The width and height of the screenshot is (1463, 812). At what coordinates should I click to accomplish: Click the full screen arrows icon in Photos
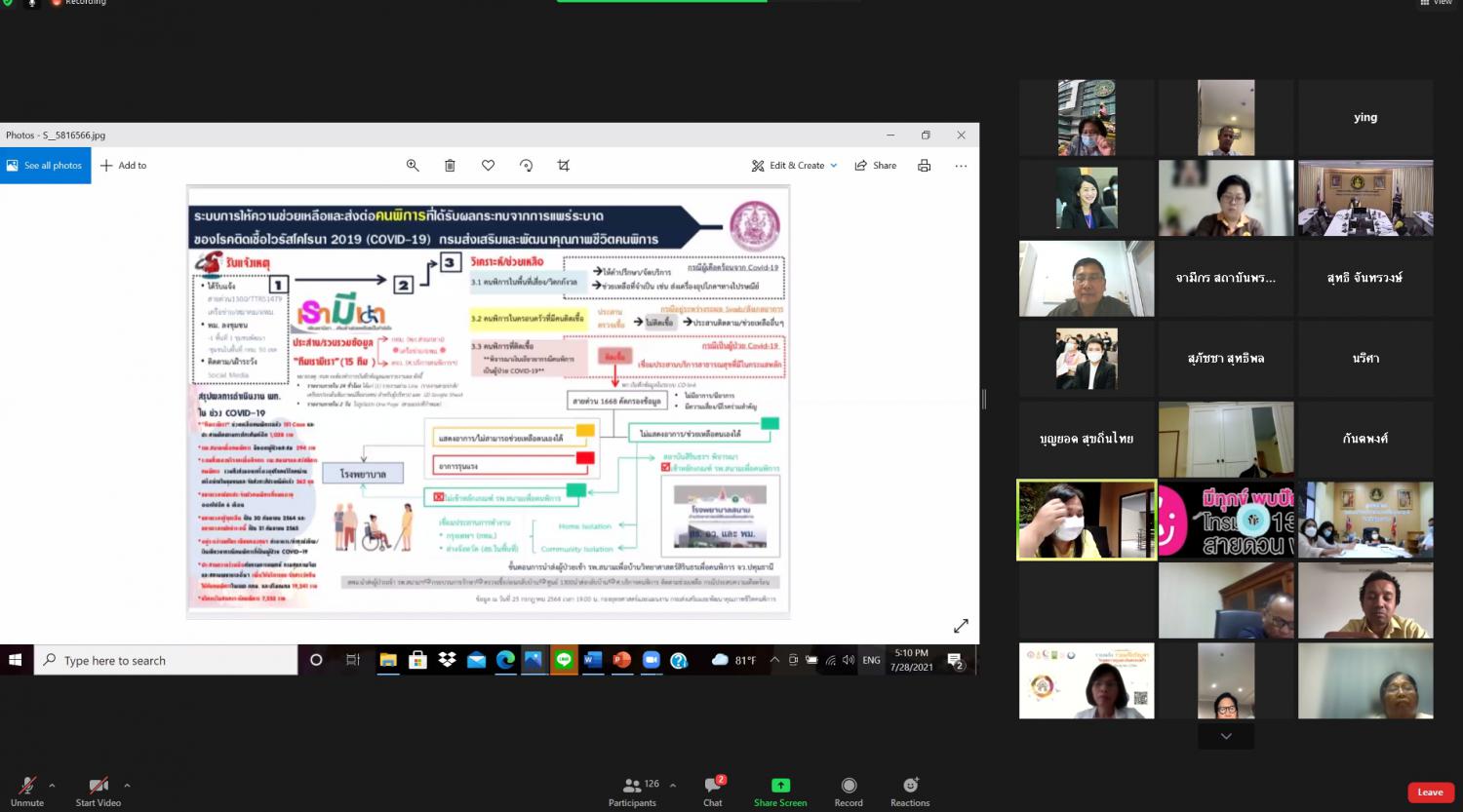[961, 626]
